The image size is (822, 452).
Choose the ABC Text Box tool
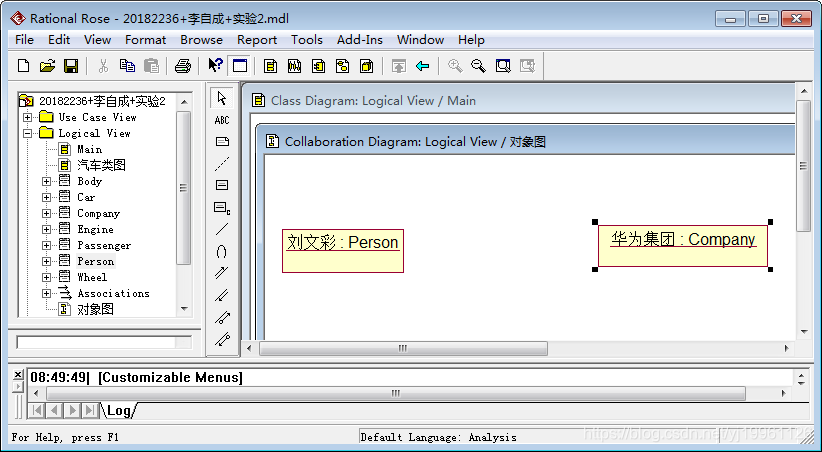coord(222,120)
